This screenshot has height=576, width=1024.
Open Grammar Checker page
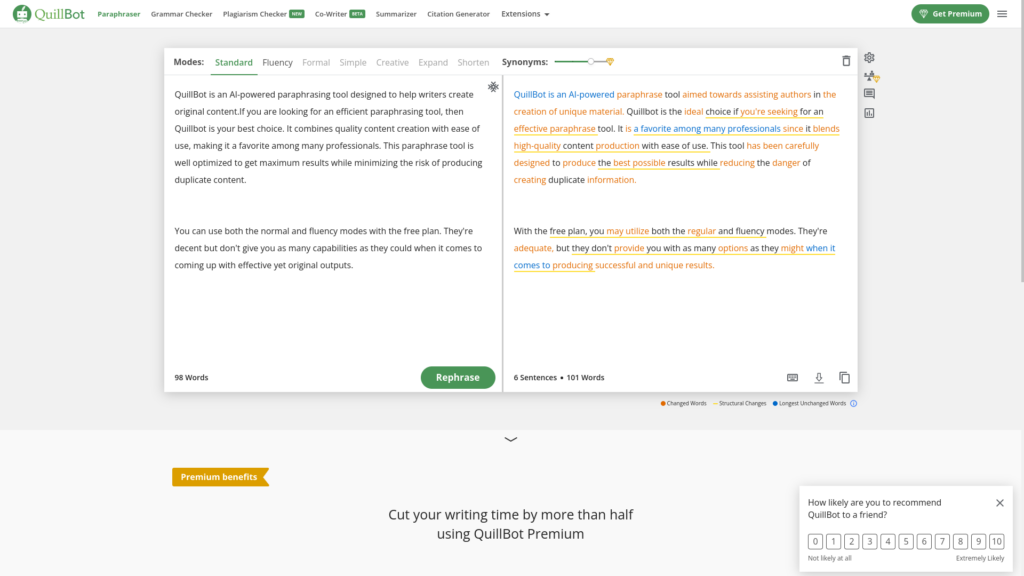tap(182, 14)
